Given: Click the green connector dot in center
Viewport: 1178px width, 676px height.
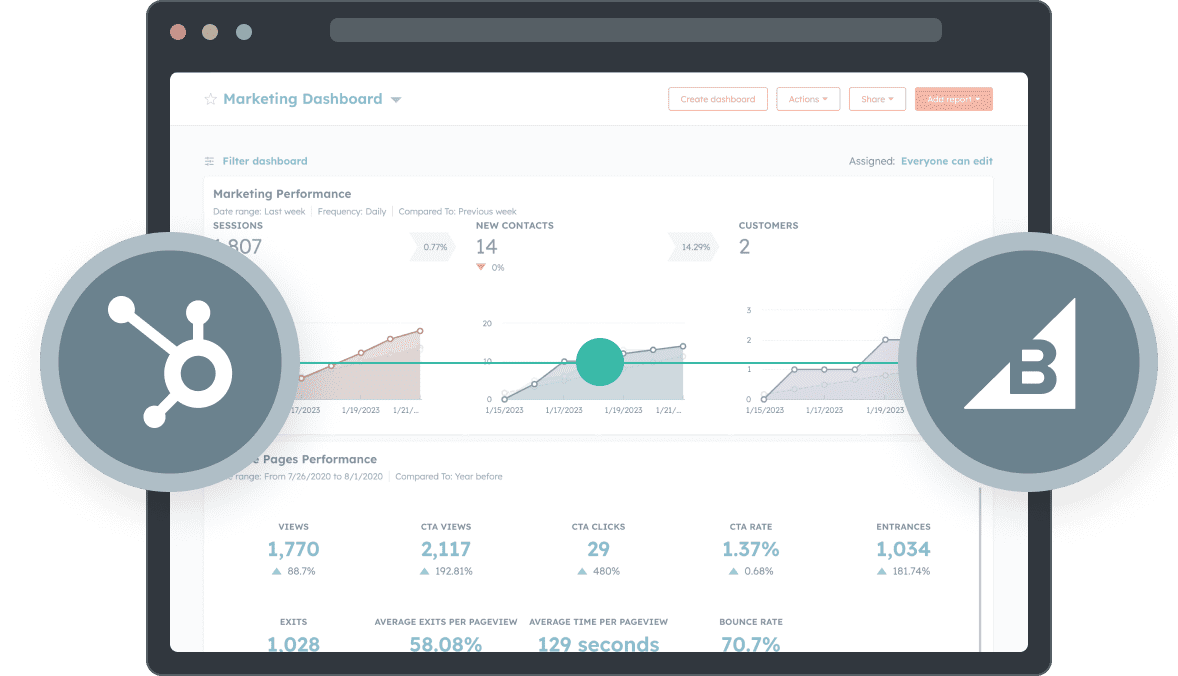Looking at the screenshot, I should 600,362.
